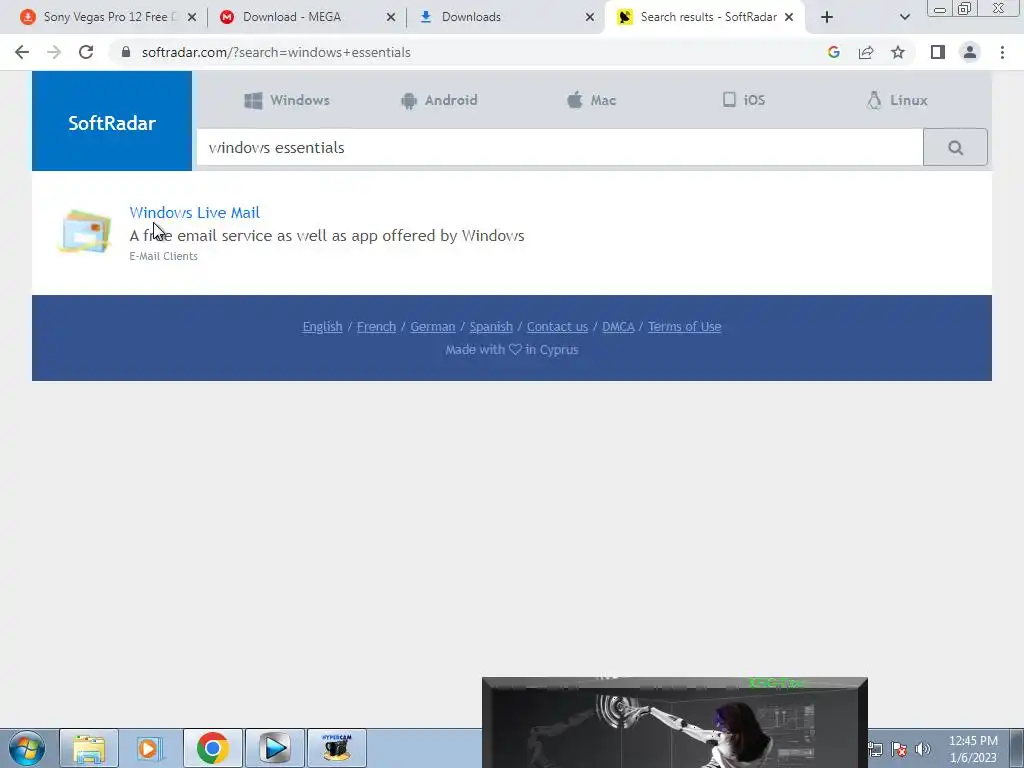Click the windows essentials search field
Viewport: 1024px width, 768px height.
point(560,148)
